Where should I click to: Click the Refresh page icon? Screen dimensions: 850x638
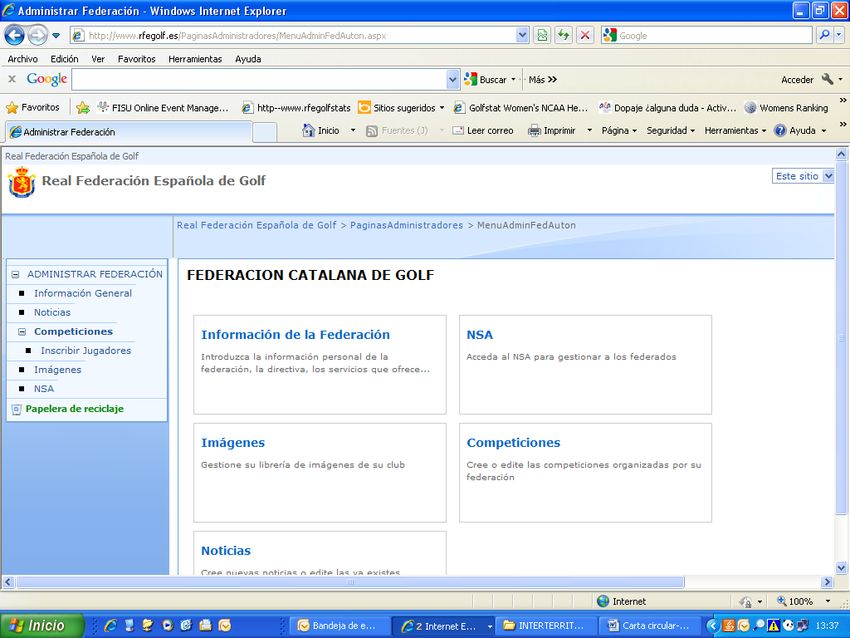coord(564,35)
